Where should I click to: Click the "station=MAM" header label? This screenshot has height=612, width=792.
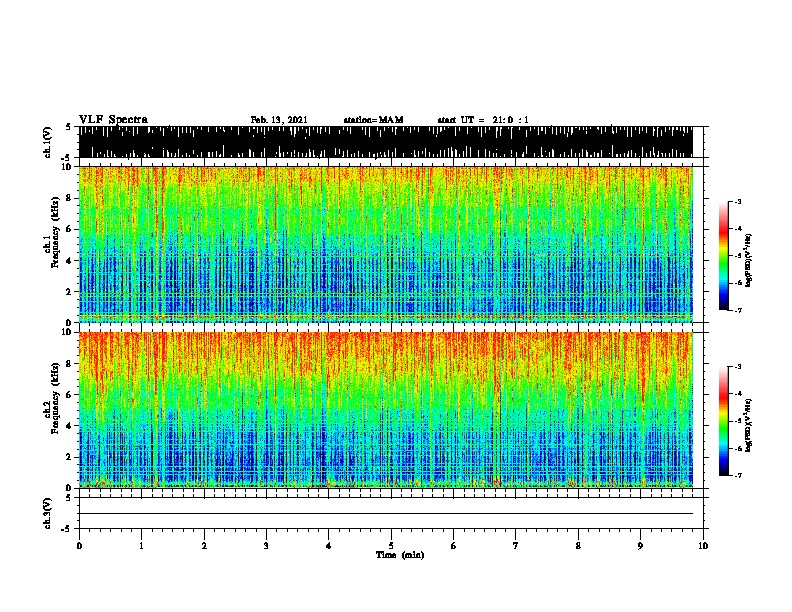click(373, 120)
